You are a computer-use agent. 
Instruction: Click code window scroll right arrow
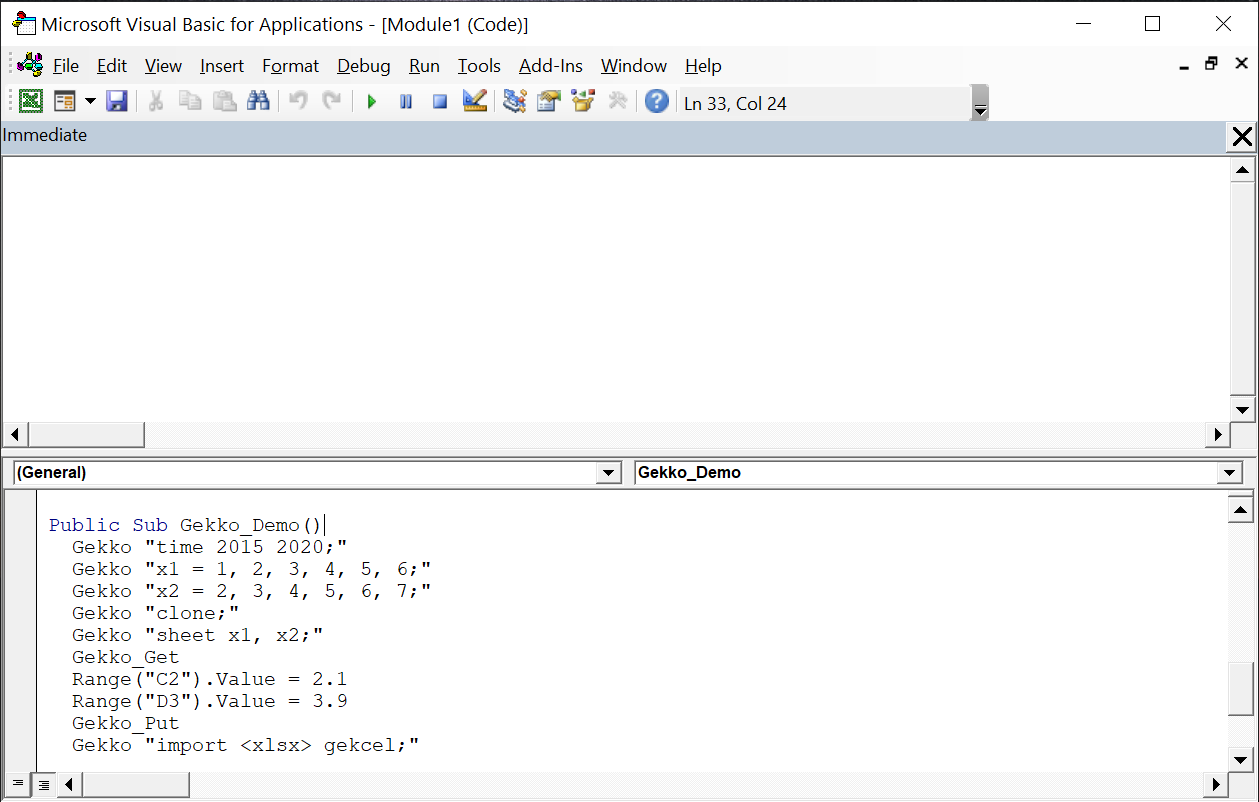pos(1218,784)
